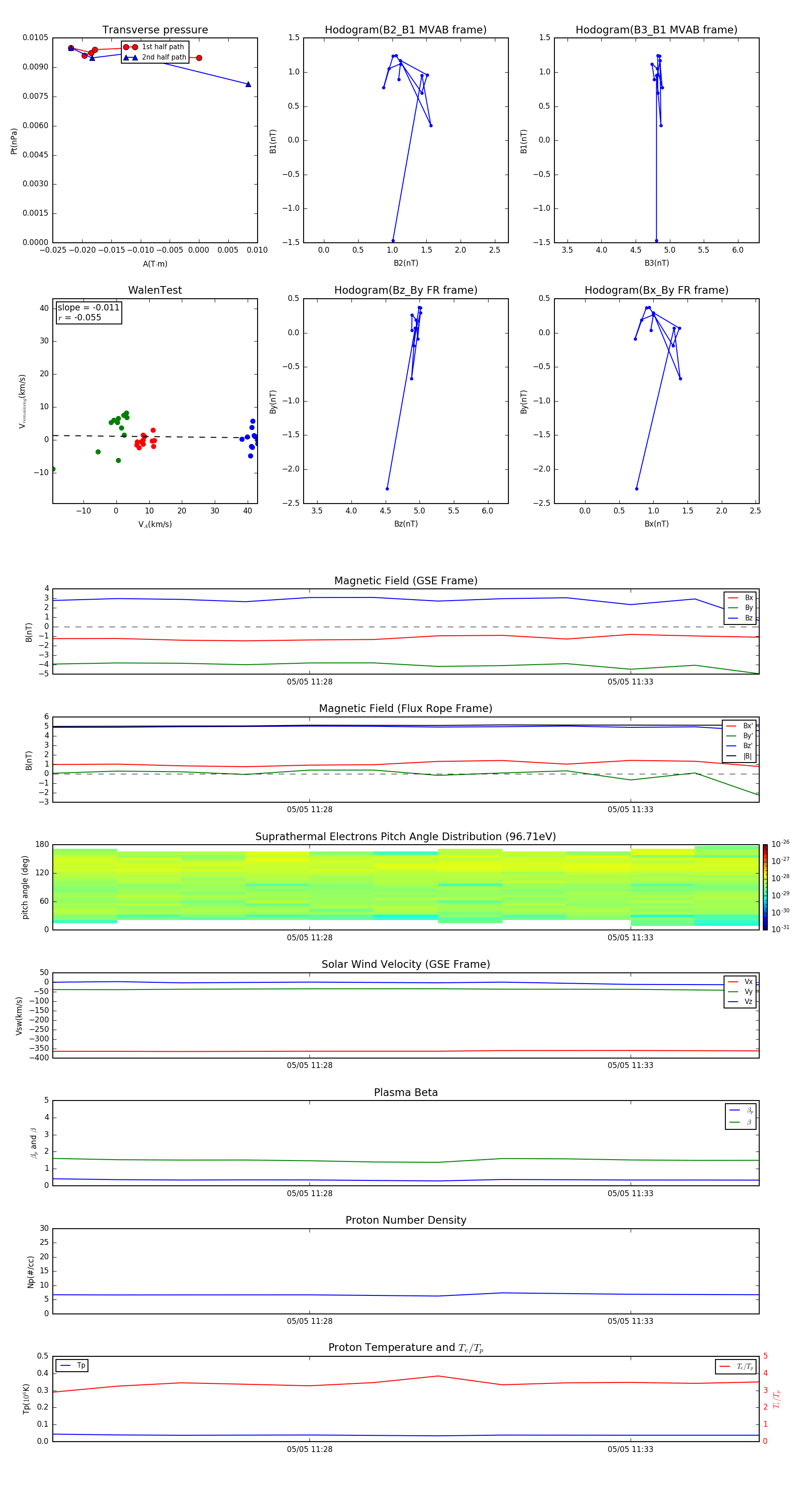Click '05/05 11:33' under Proton Temperature panel

[x=631, y=1449]
